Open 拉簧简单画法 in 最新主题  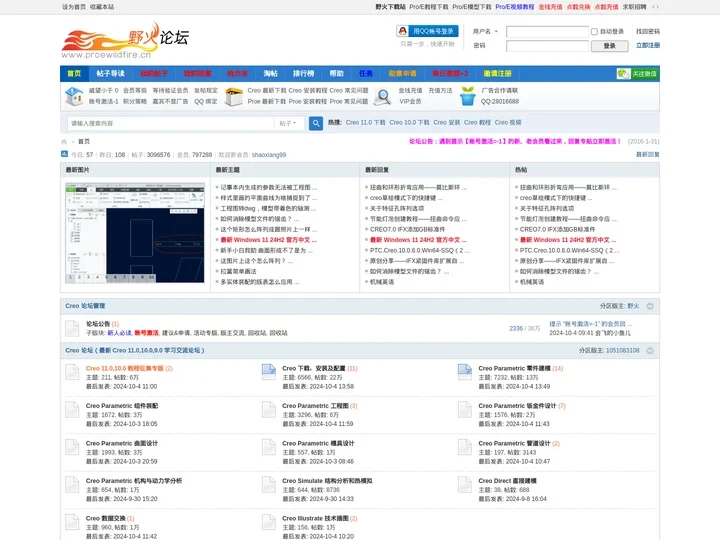(x=238, y=271)
